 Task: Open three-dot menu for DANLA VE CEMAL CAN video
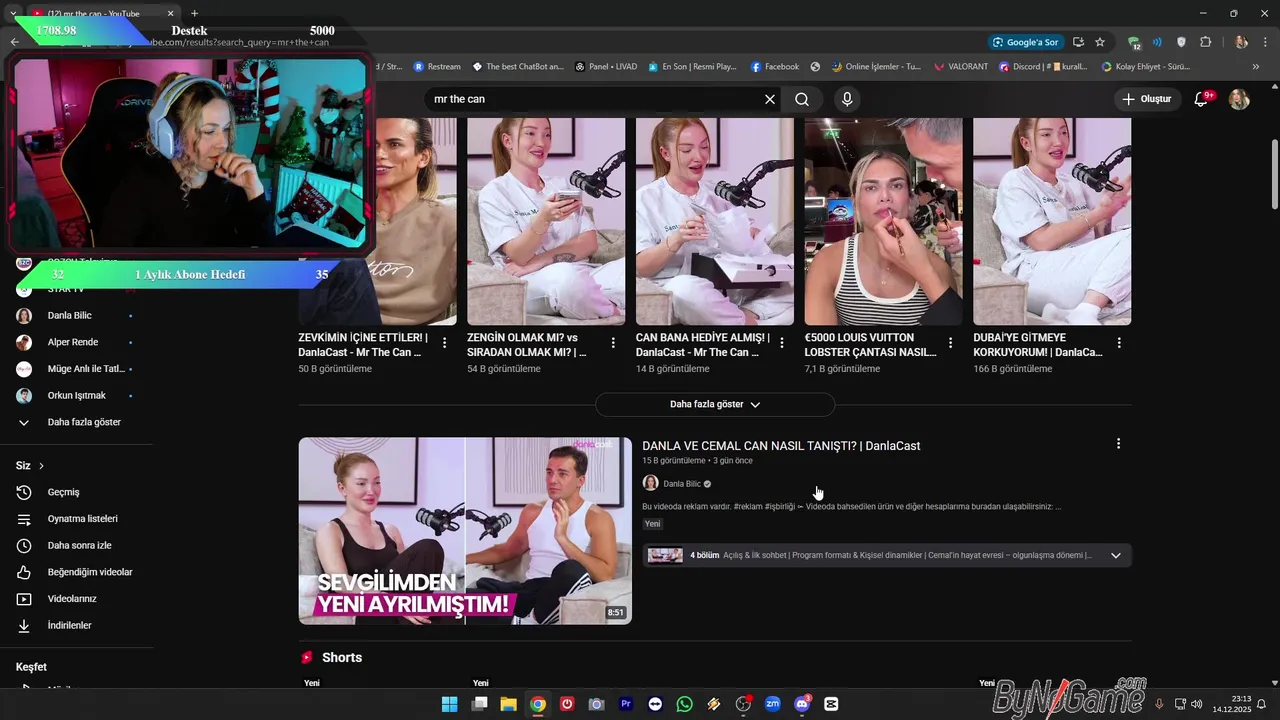pos(1118,444)
